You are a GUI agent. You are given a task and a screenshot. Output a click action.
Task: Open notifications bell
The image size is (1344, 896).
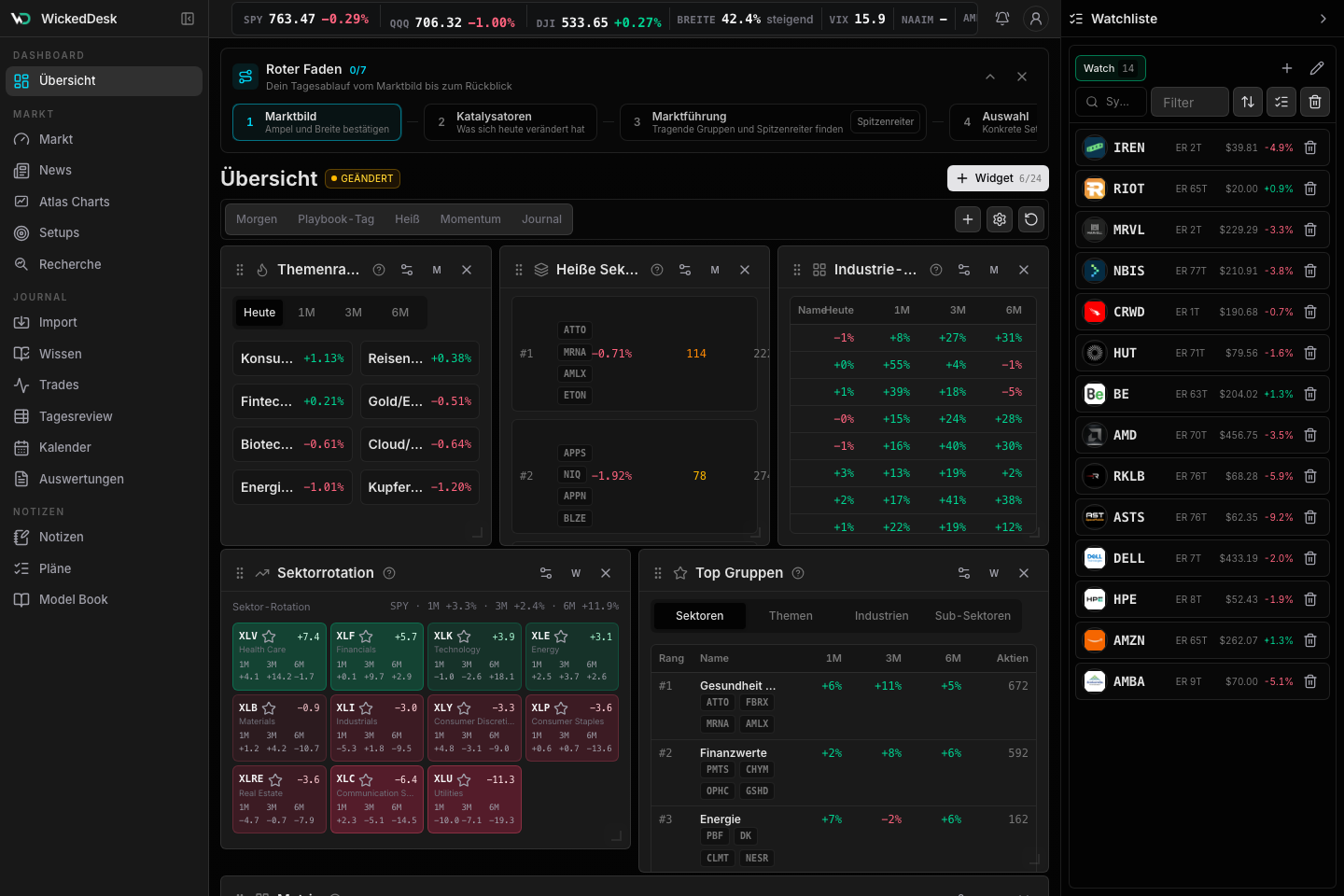[1002, 19]
